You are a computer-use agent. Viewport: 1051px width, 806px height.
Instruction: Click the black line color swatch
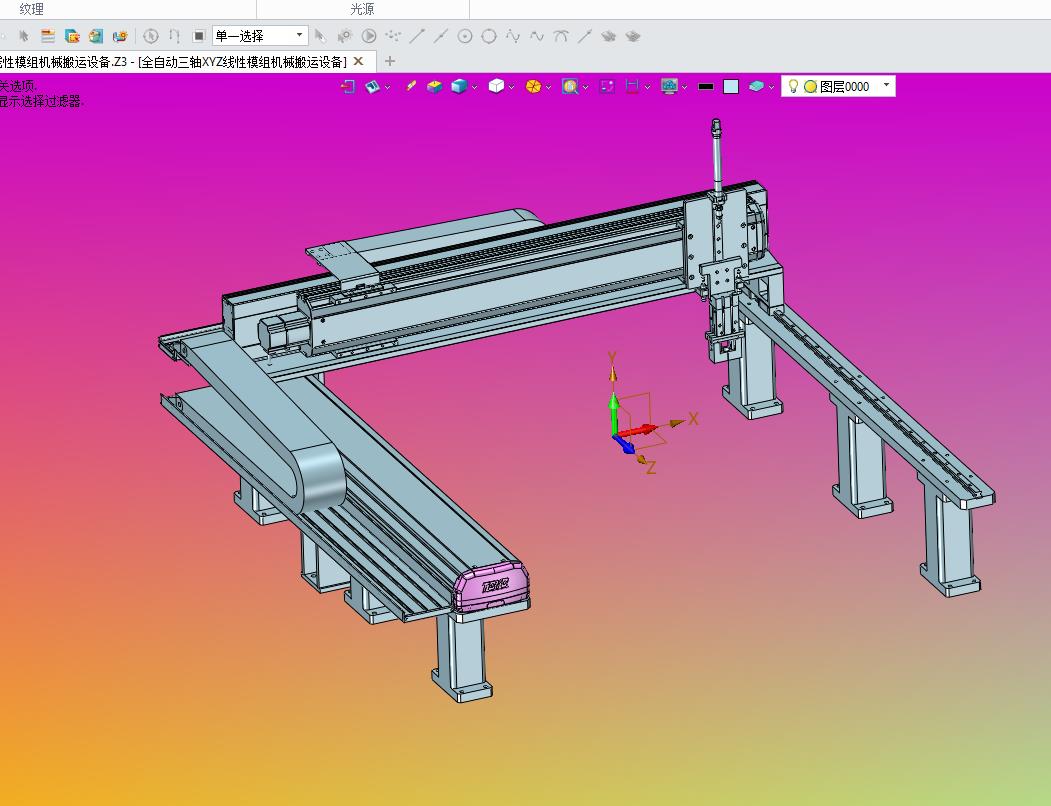705,87
